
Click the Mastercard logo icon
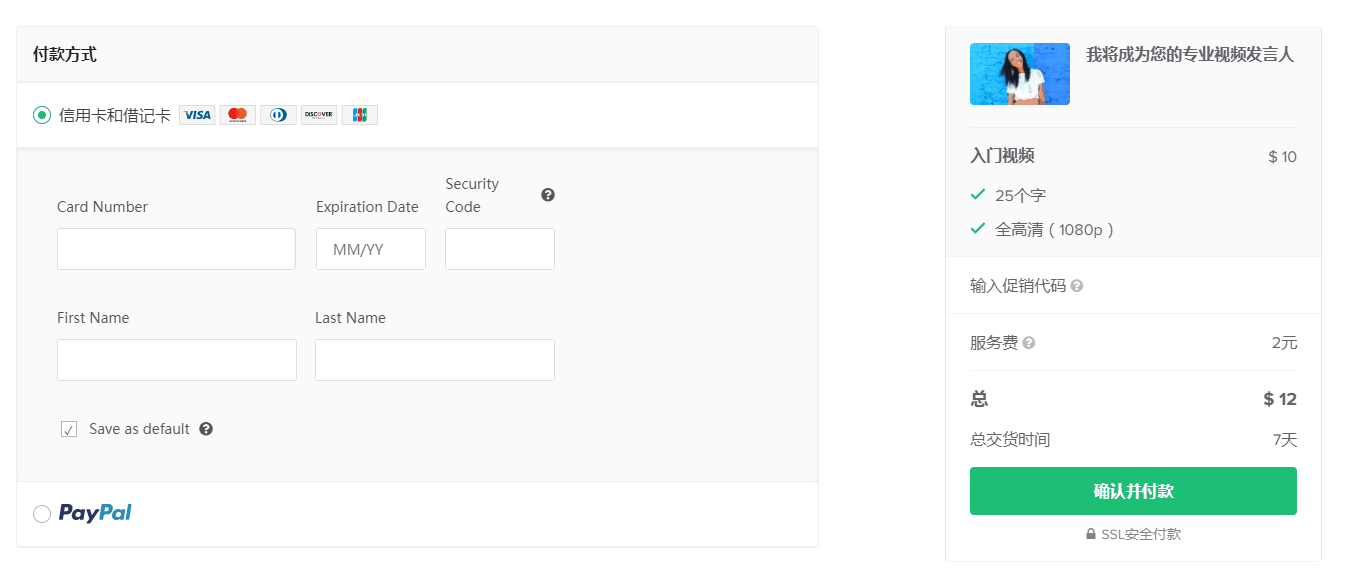click(238, 115)
